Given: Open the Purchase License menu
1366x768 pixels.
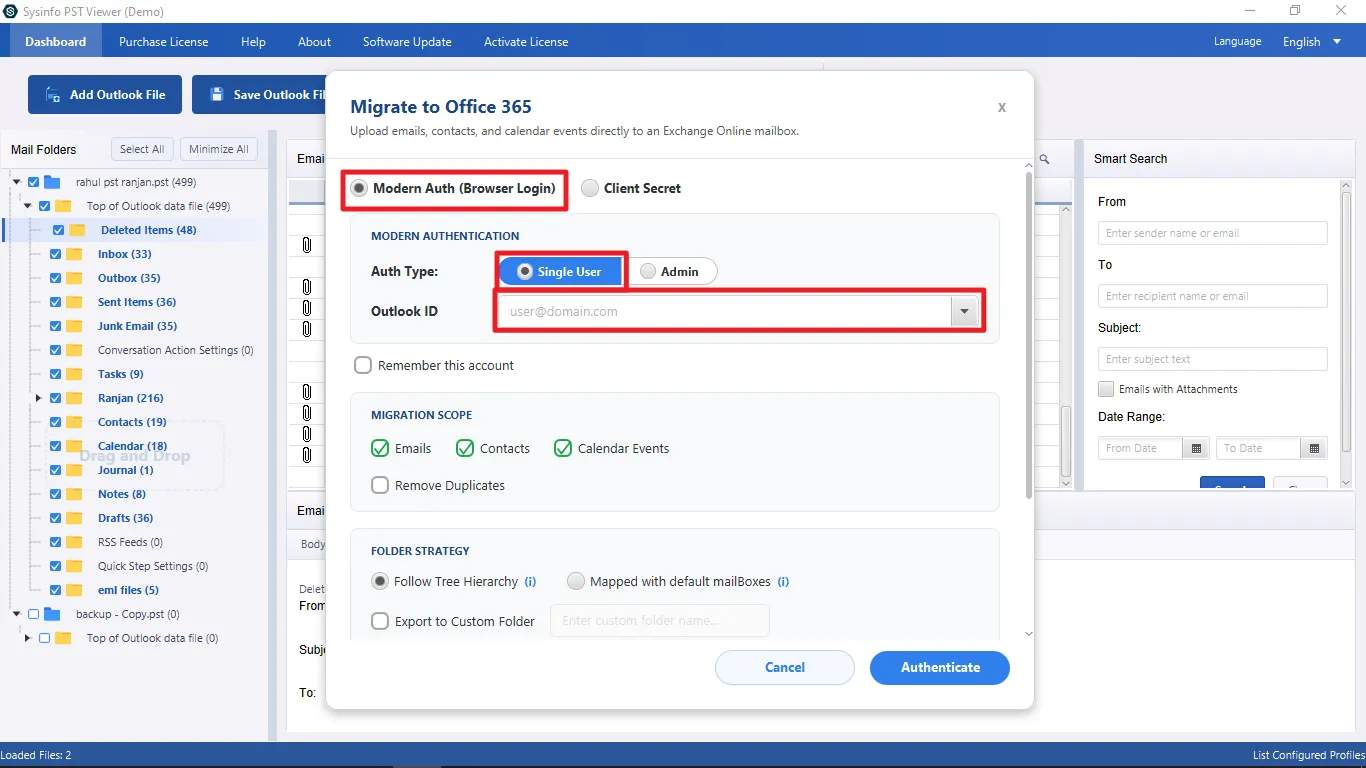Looking at the screenshot, I should [x=164, y=42].
